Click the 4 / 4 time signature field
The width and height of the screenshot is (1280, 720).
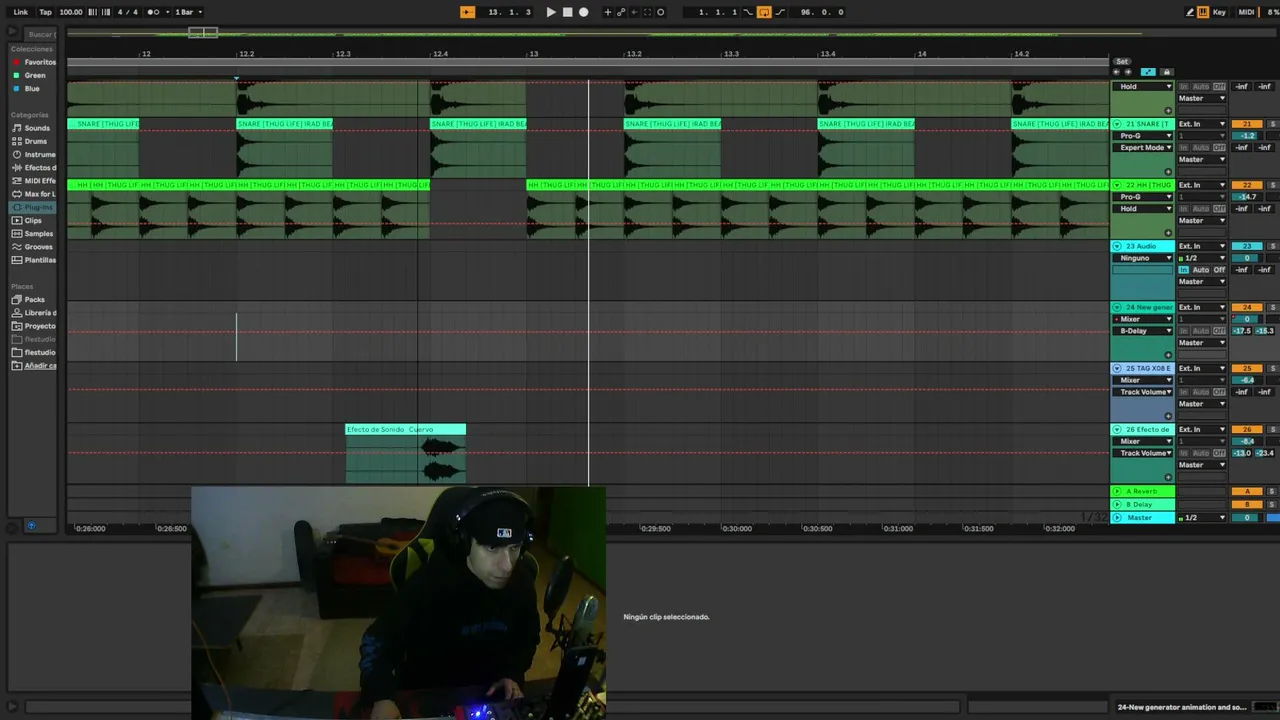pos(128,12)
